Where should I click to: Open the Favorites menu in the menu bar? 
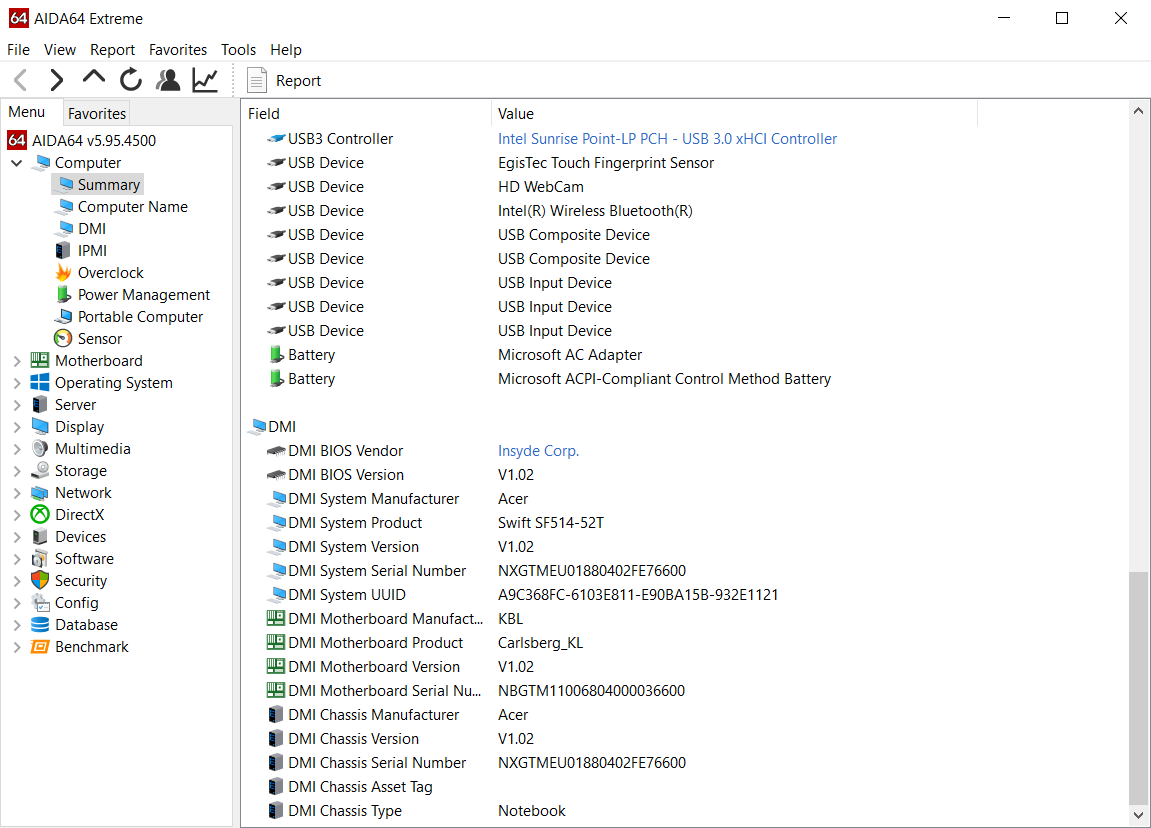[x=178, y=49]
